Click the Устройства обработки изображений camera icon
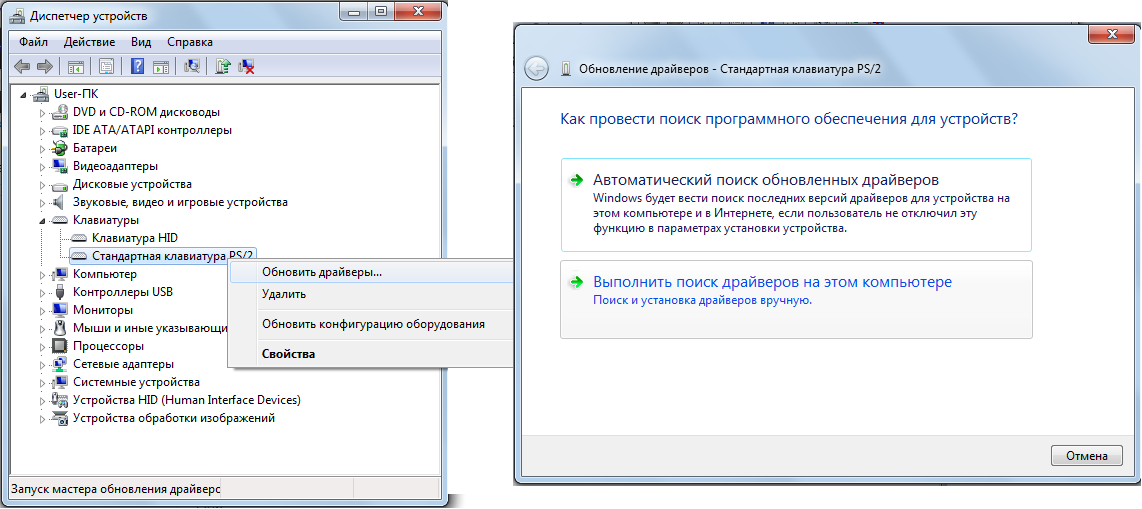Image resolution: width=1142 pixels, height=509 pixels. coord(61,418)
